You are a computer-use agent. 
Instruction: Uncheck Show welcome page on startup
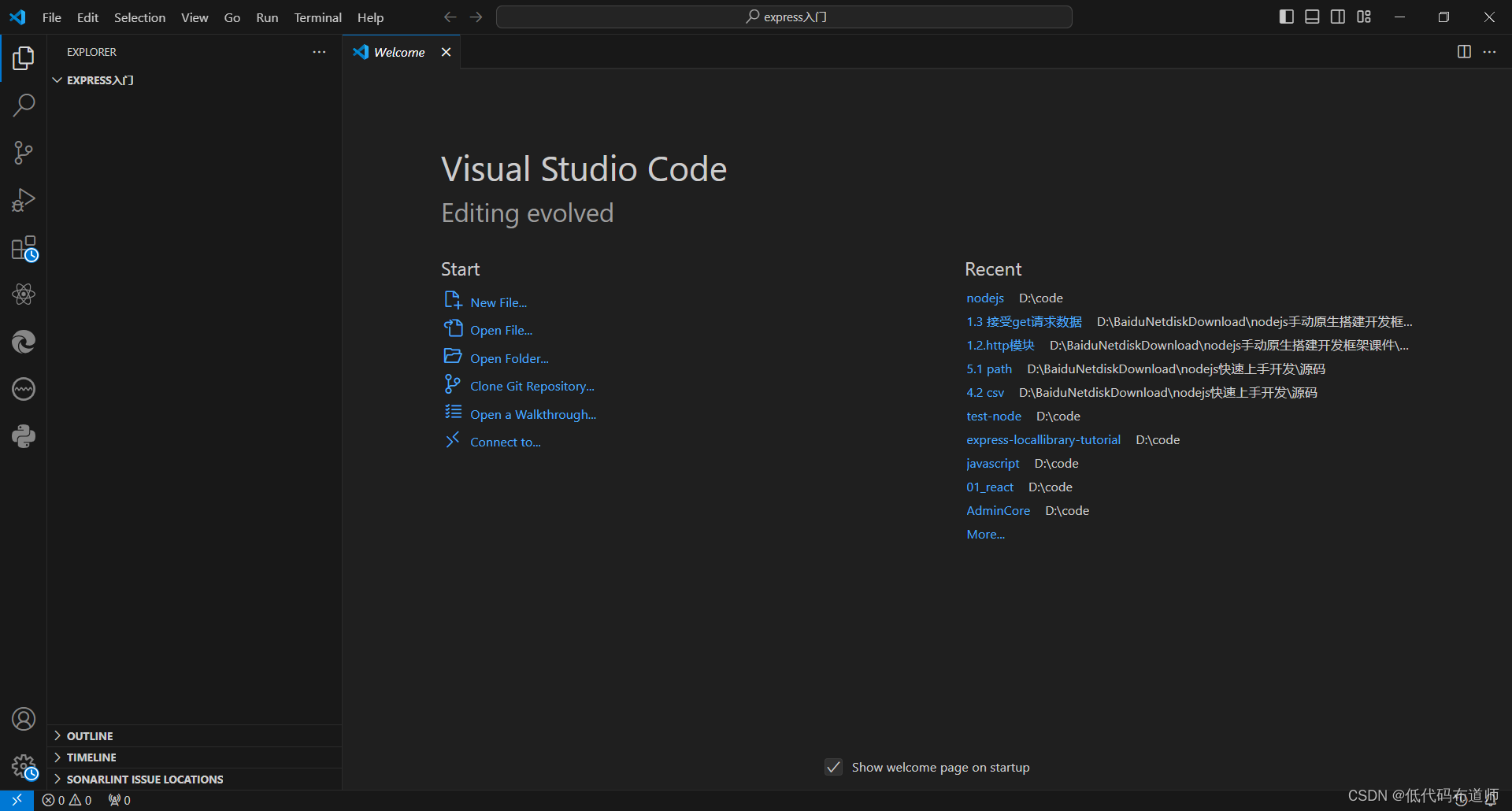point(833,767)
